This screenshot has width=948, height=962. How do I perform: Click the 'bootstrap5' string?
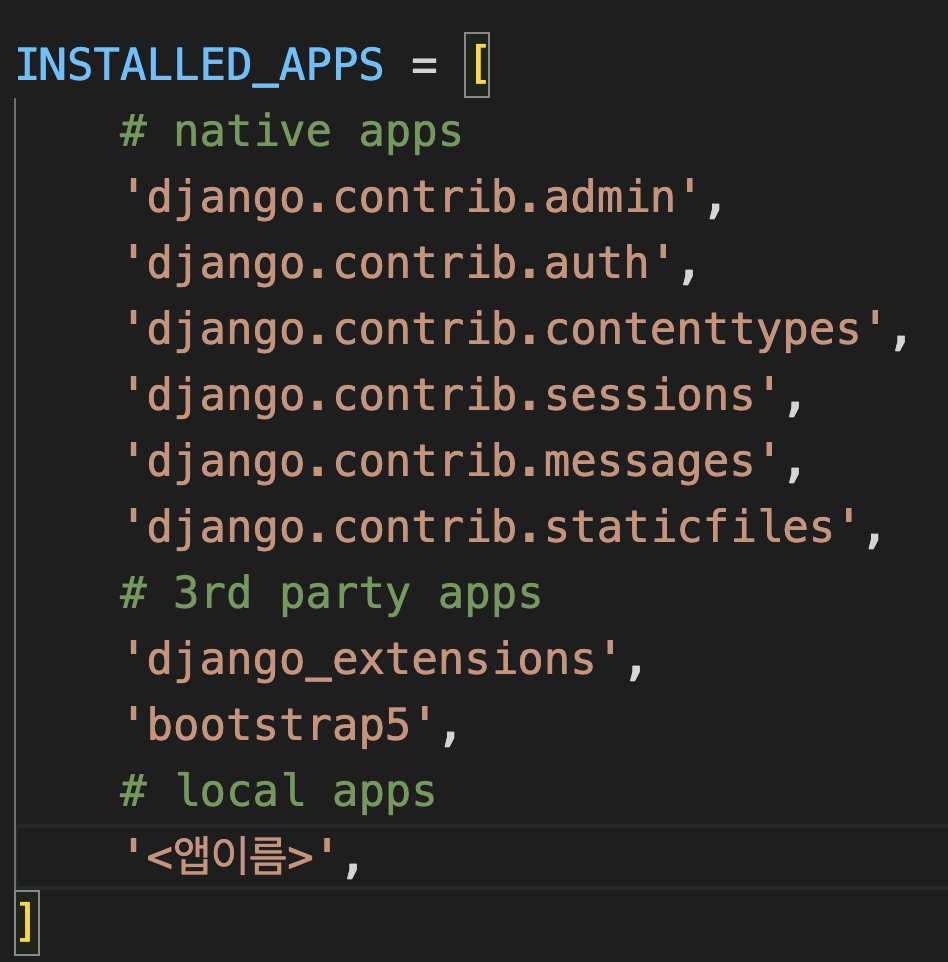pyautogui.click(x=278, y=726)
